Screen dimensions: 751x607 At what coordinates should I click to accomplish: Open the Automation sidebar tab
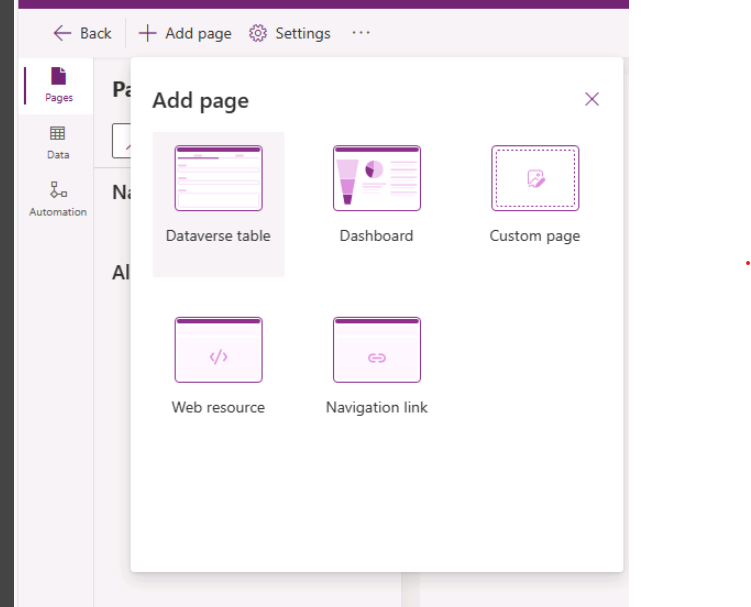[58, 199]
